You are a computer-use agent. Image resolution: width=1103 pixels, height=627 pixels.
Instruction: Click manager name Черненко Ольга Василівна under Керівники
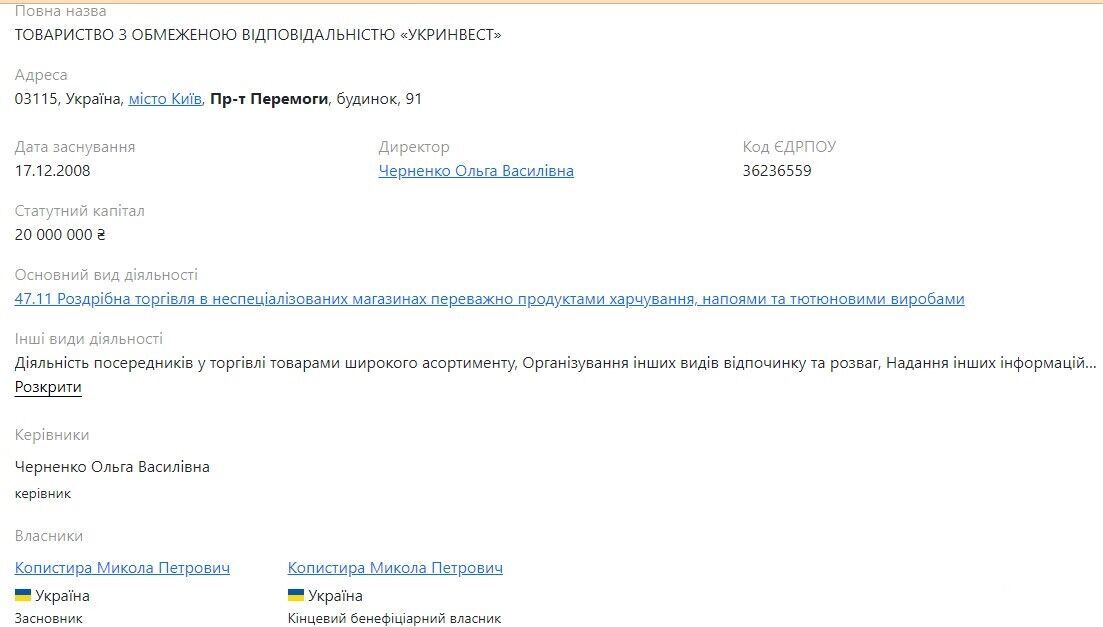112,467
